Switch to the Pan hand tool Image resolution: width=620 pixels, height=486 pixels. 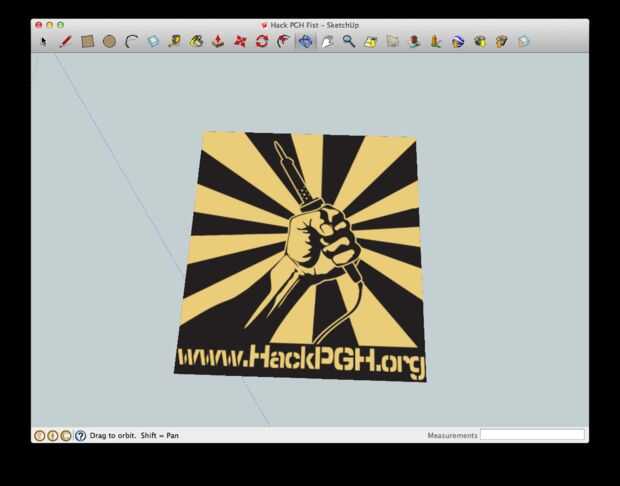pos(327,41)
